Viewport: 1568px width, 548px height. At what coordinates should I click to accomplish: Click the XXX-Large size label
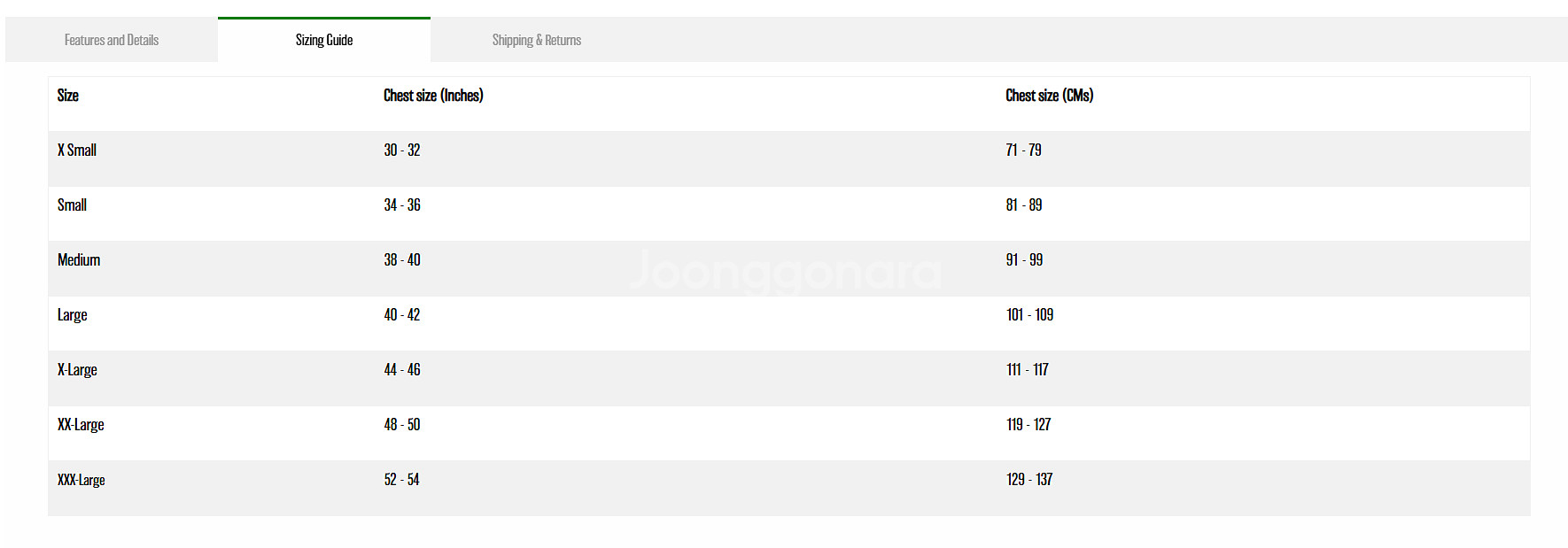[82, 480]
